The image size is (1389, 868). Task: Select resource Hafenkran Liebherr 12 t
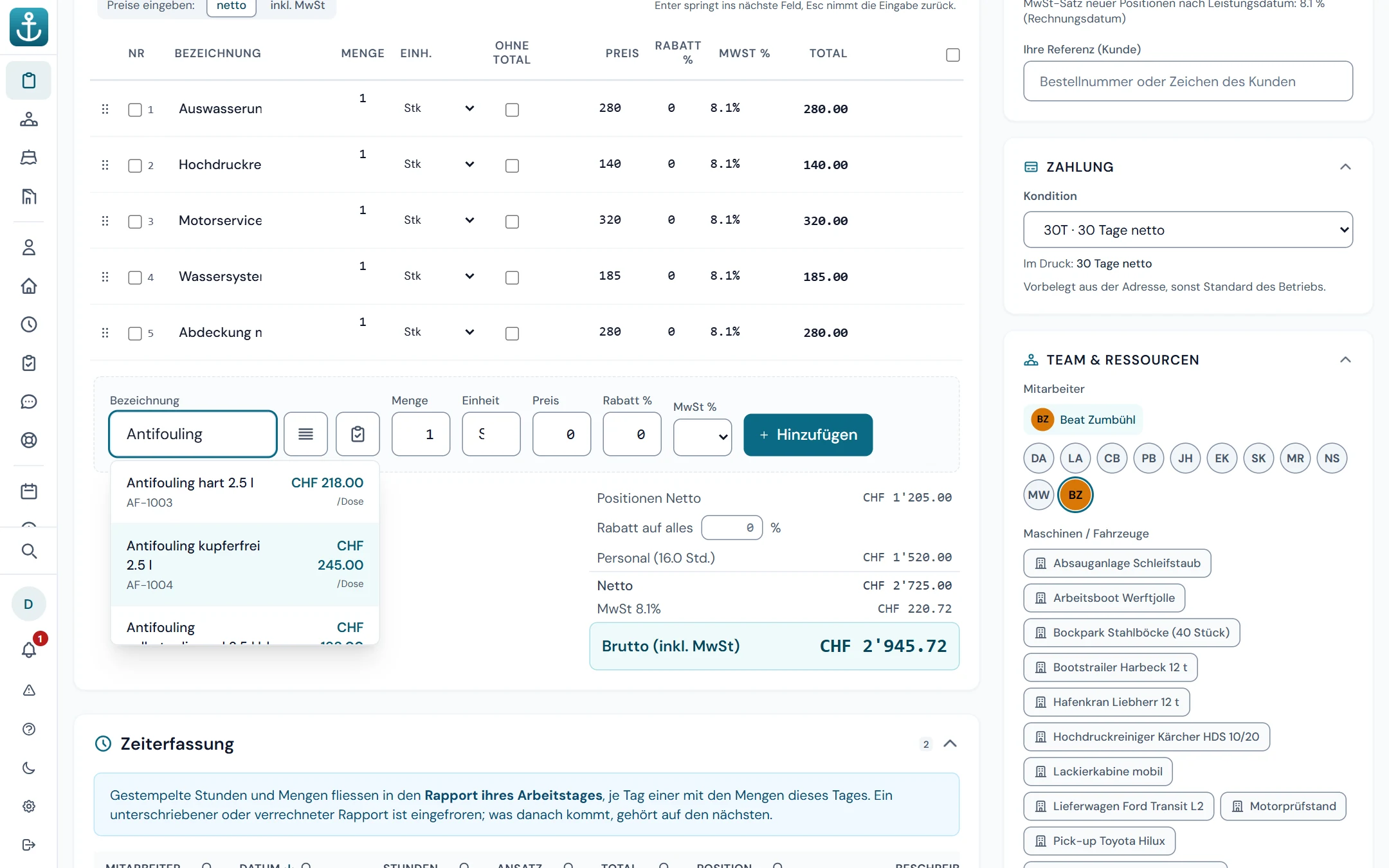click(x=1106, y=702)
